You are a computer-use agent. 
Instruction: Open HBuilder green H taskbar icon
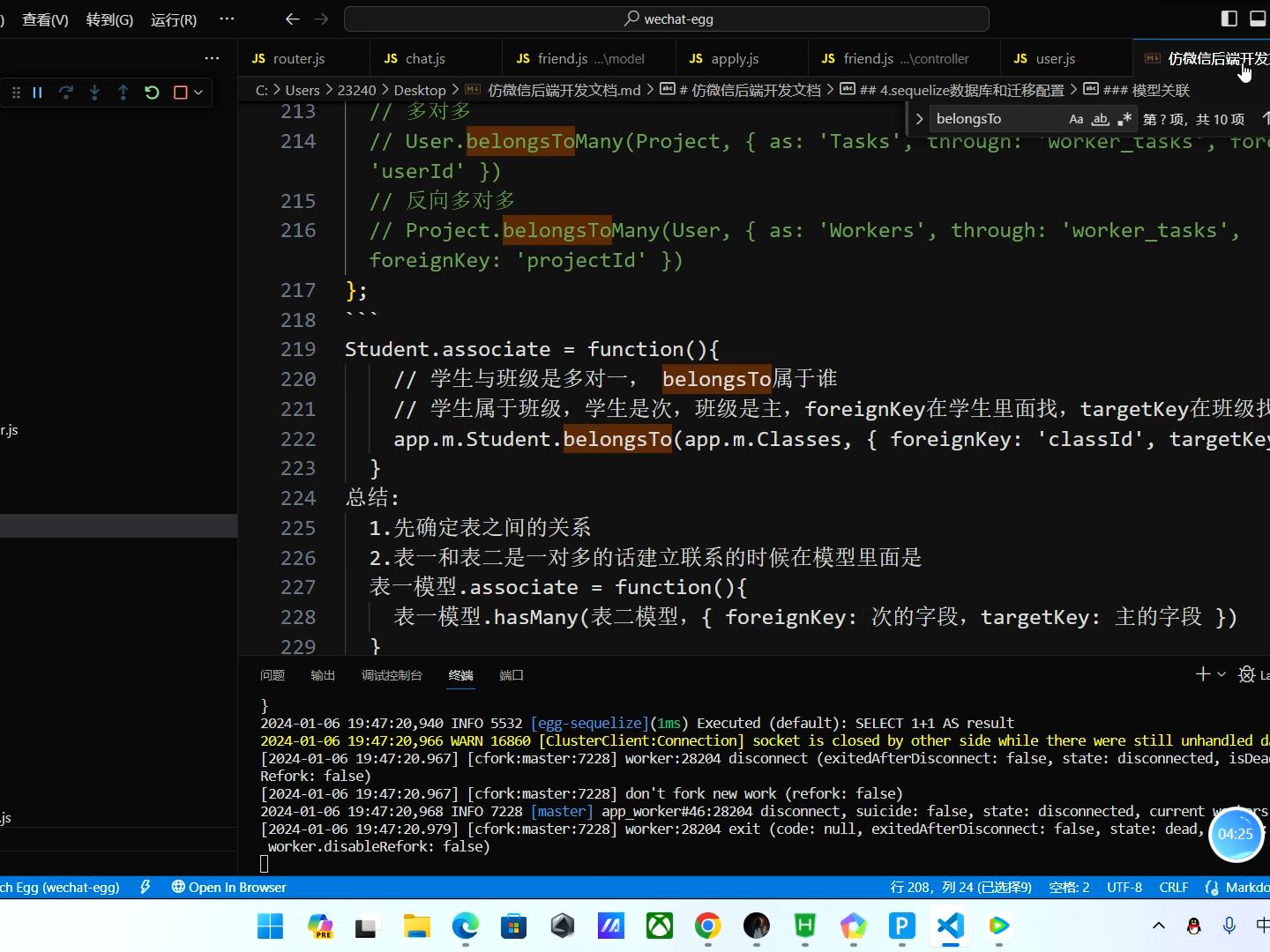point(804,926)
